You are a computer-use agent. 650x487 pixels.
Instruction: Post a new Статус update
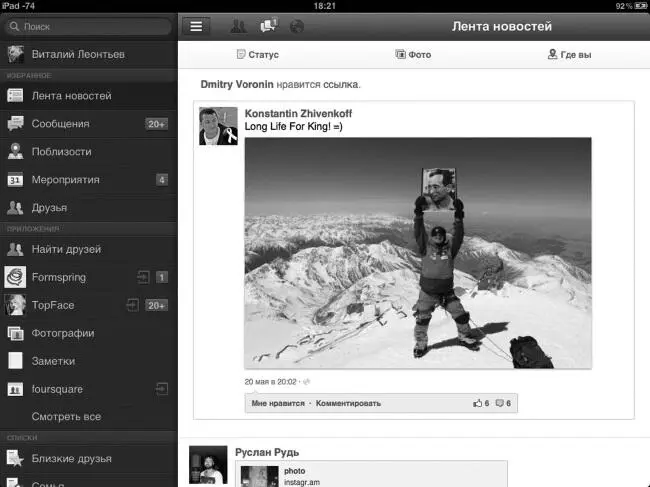[257, 54]
